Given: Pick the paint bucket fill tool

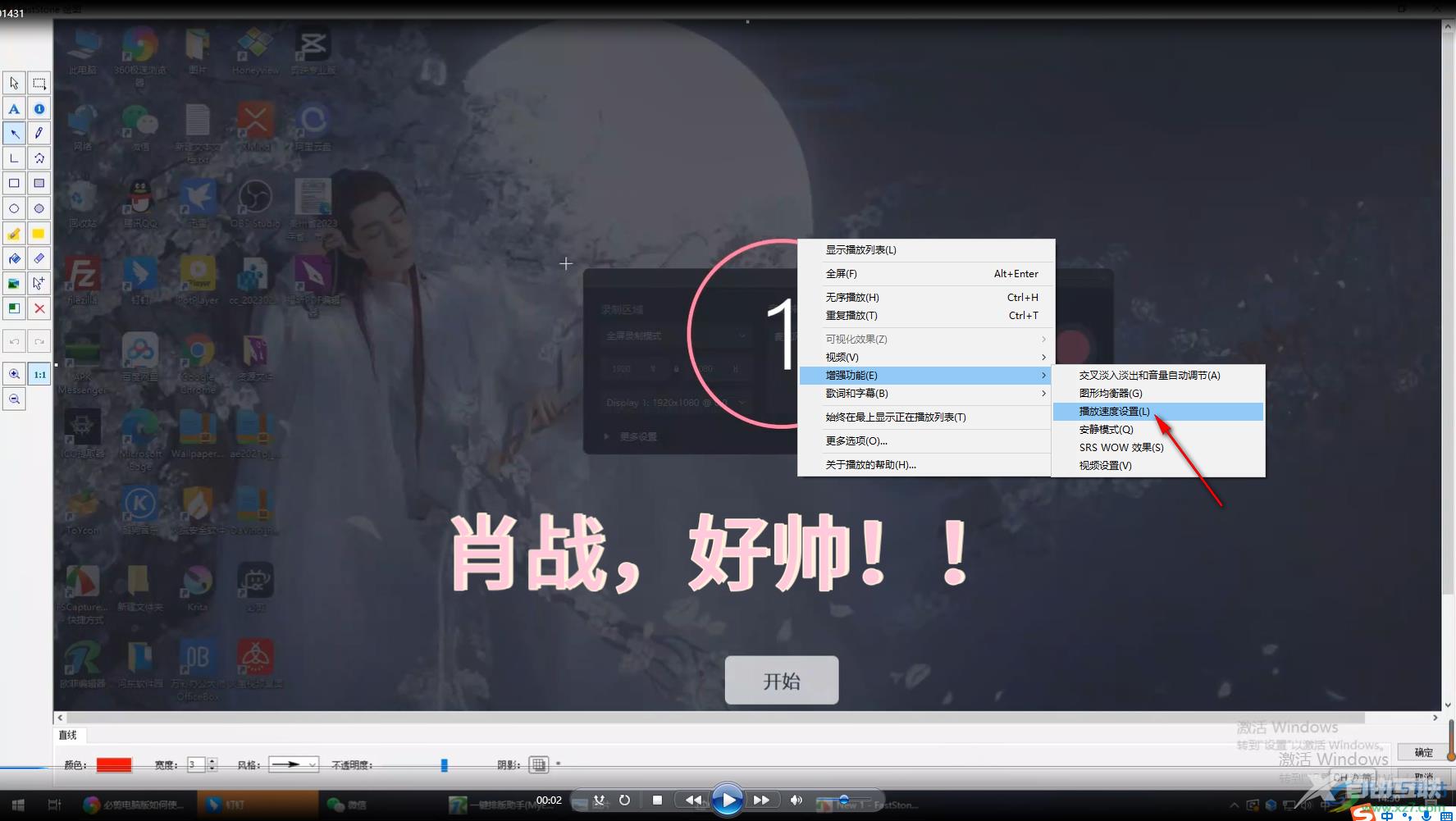Looking at the screenshot, I should [x=14, y=258].
